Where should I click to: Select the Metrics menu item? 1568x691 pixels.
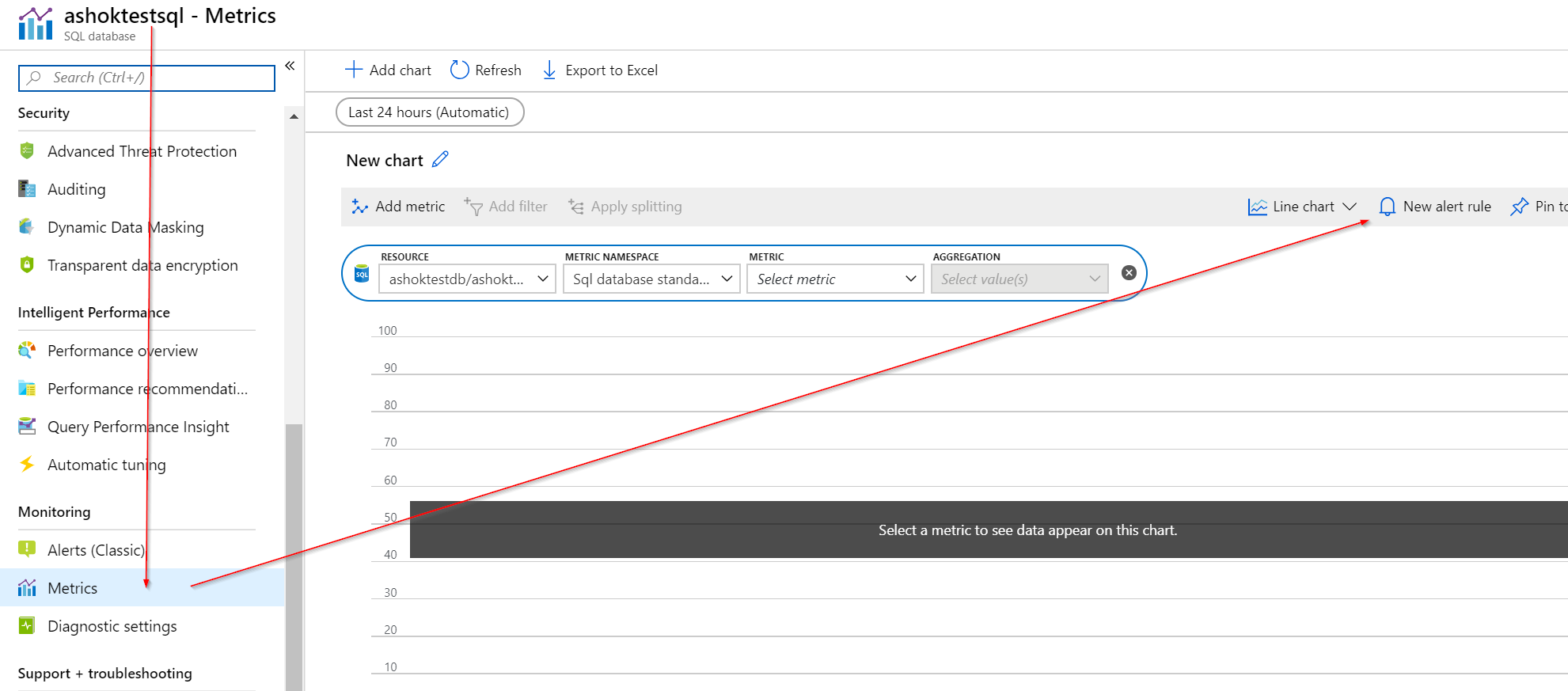coord(142,587)
